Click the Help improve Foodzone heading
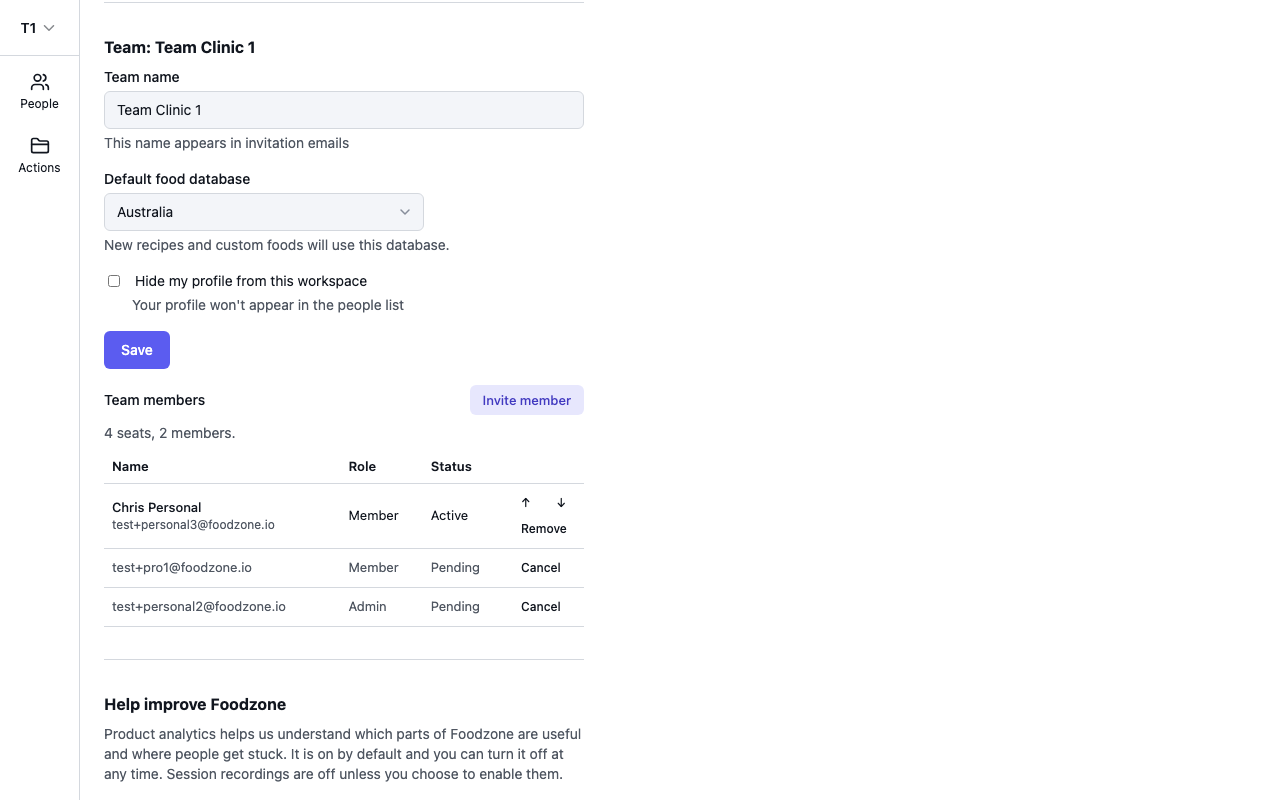 coord(195,704)
